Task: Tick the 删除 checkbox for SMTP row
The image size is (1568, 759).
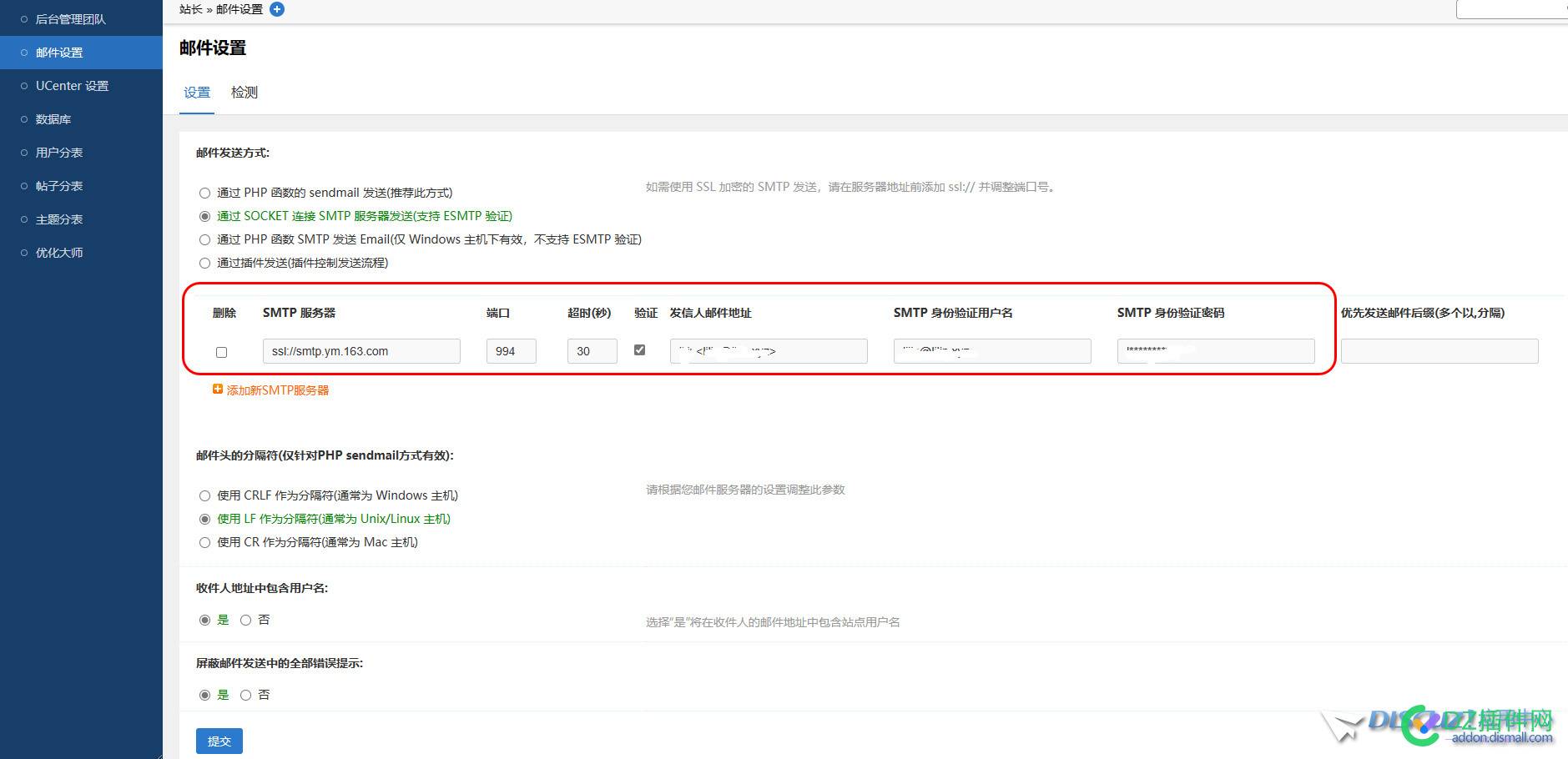Action: [221, 352]
